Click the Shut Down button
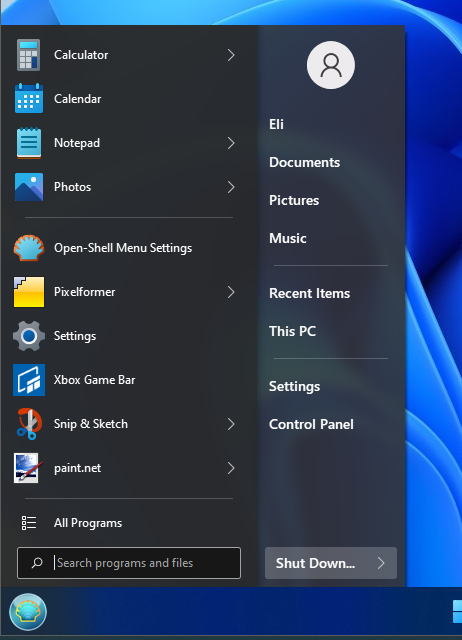462x640 pixels. (x=315, y=563)
